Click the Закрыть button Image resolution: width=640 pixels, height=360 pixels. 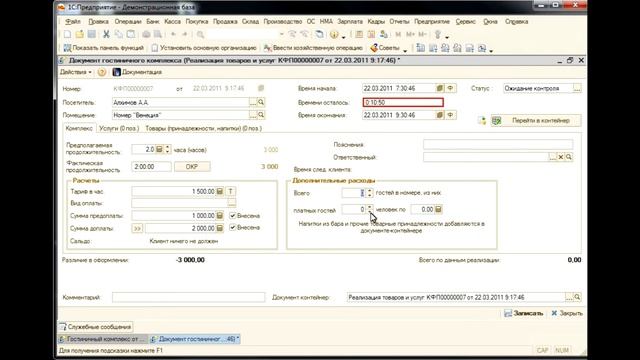pos(567,313)
